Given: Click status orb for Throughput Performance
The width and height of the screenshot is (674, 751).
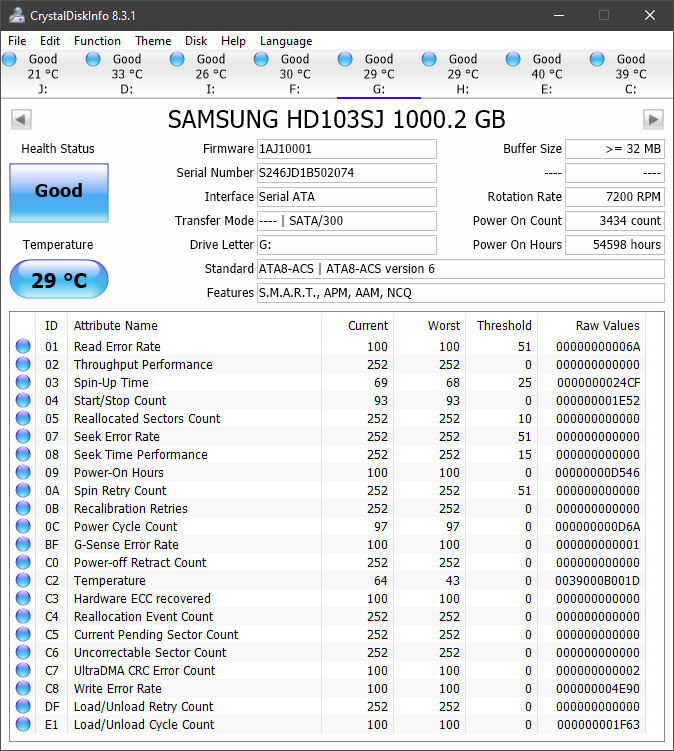Looking at the screenshot, I should point(23,364).
